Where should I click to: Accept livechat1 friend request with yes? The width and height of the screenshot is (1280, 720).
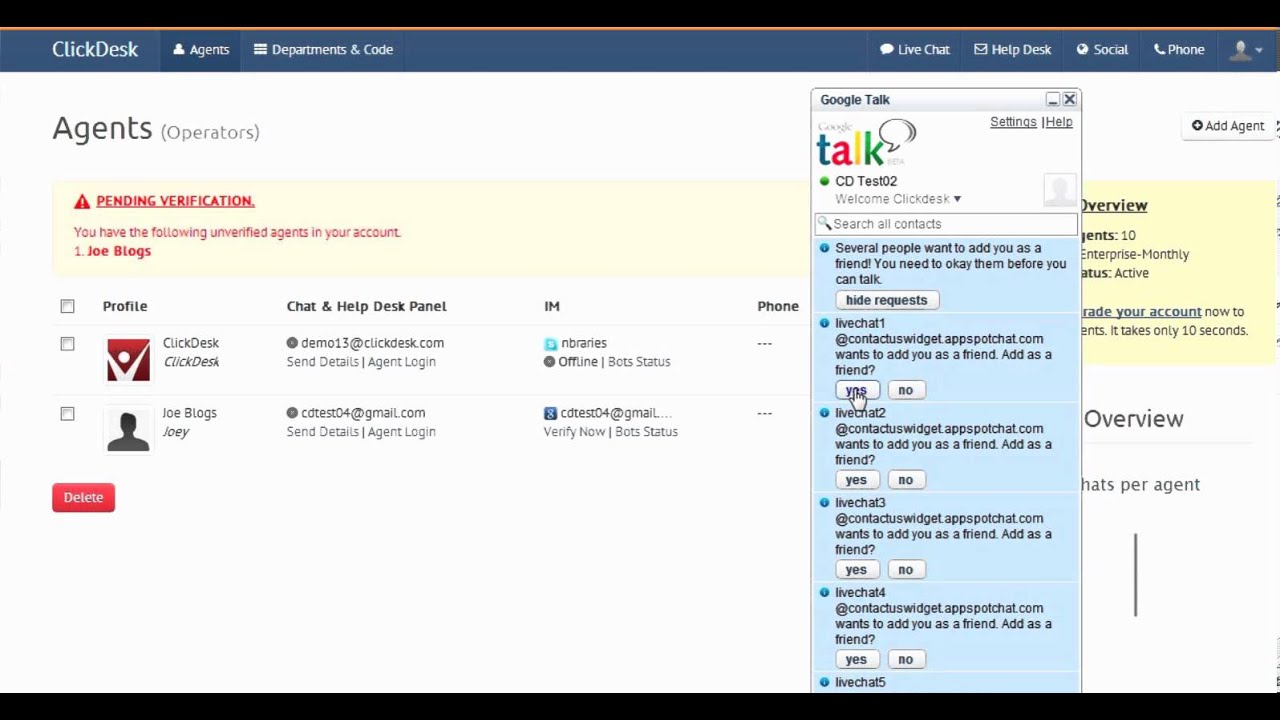coord(856,390)
